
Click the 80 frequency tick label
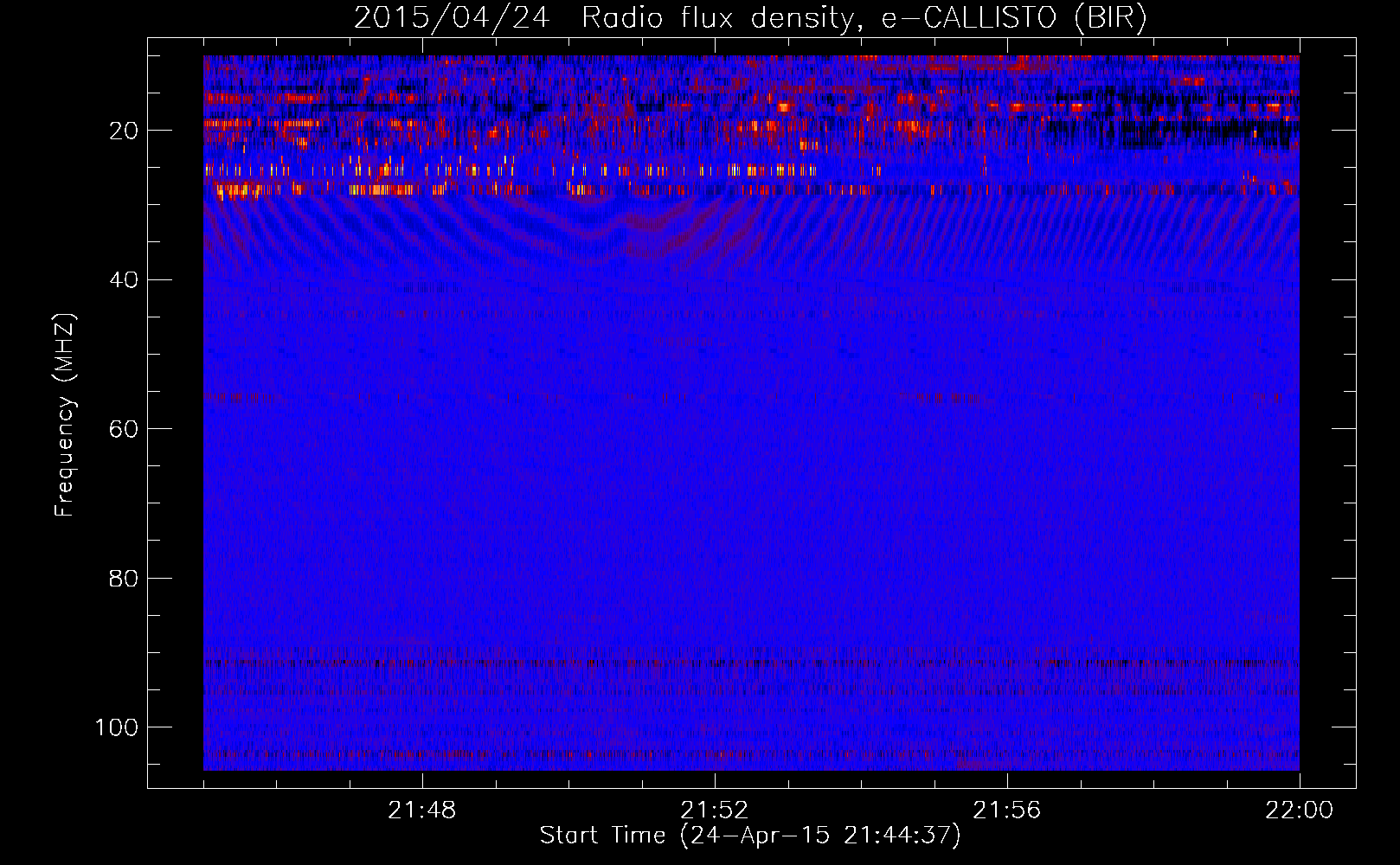tap(125, 578)
